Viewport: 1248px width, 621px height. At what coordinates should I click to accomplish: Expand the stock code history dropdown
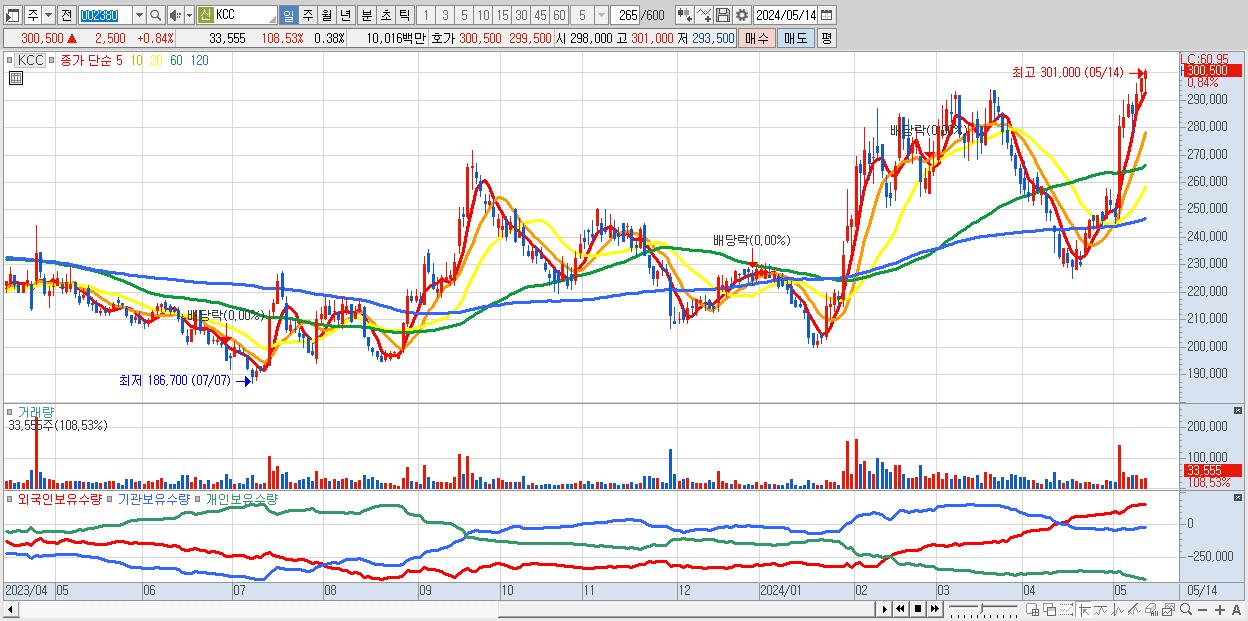pos(139,15)
